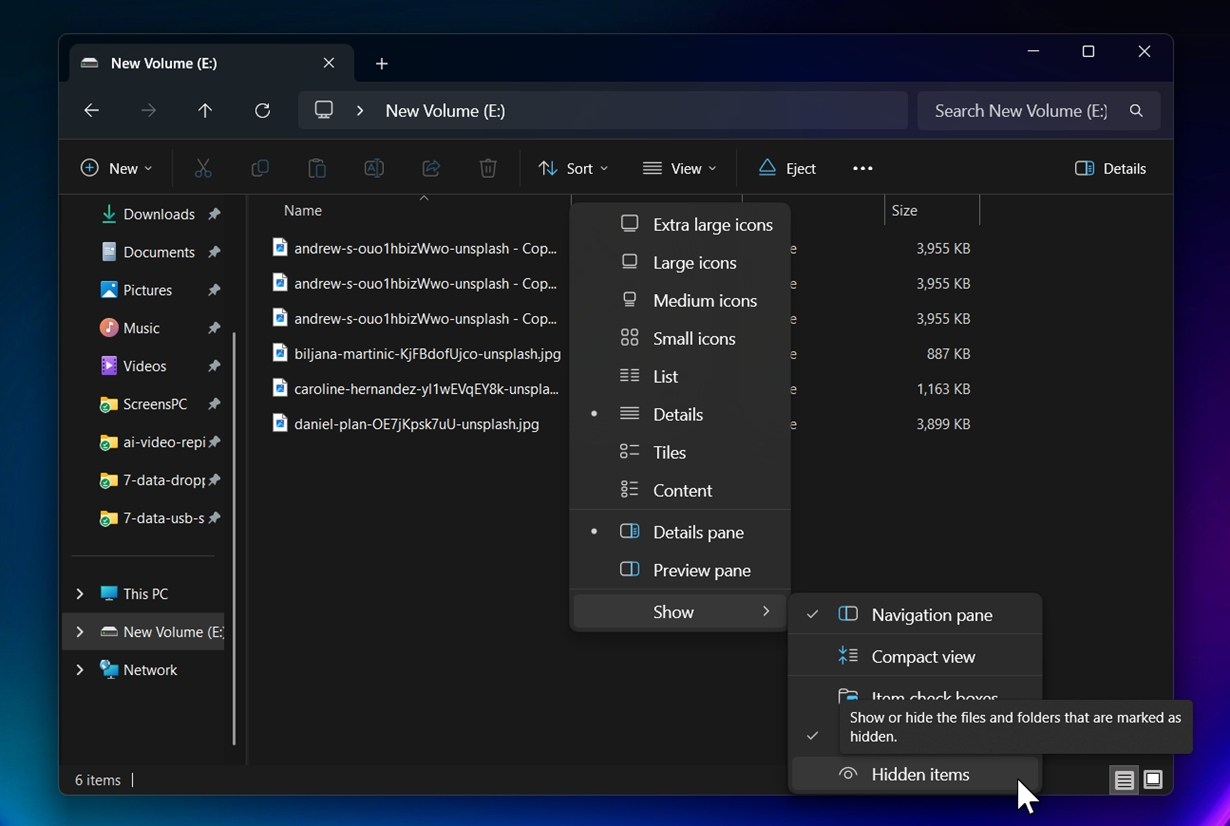The width and height of the screenshot is (1230, 826).
Task: Switch to large thumbnails view in status bar
Action: tap(1153, 780)
